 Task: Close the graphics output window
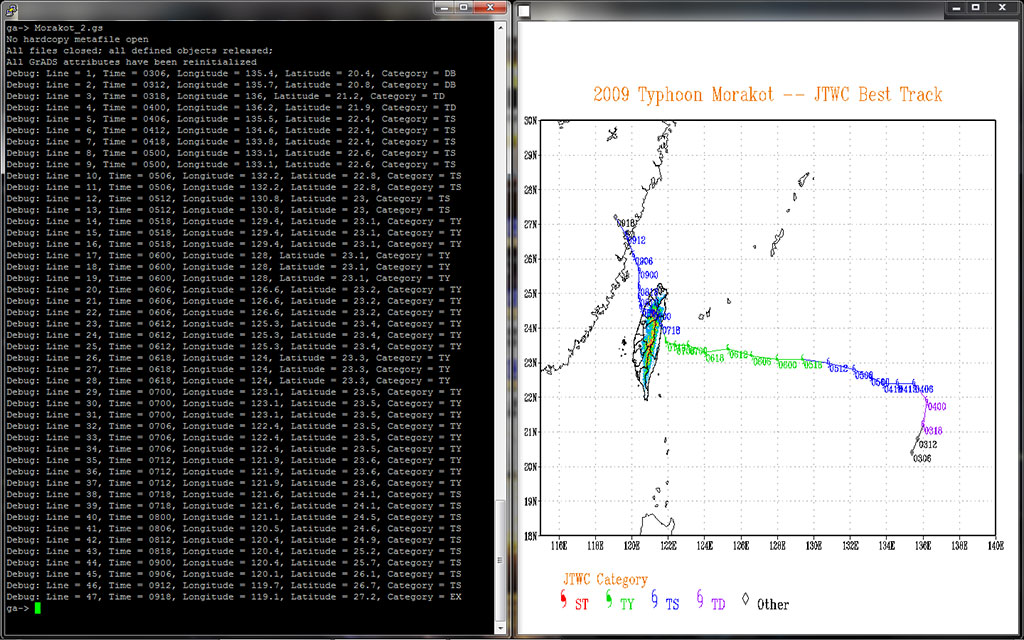1002,8
